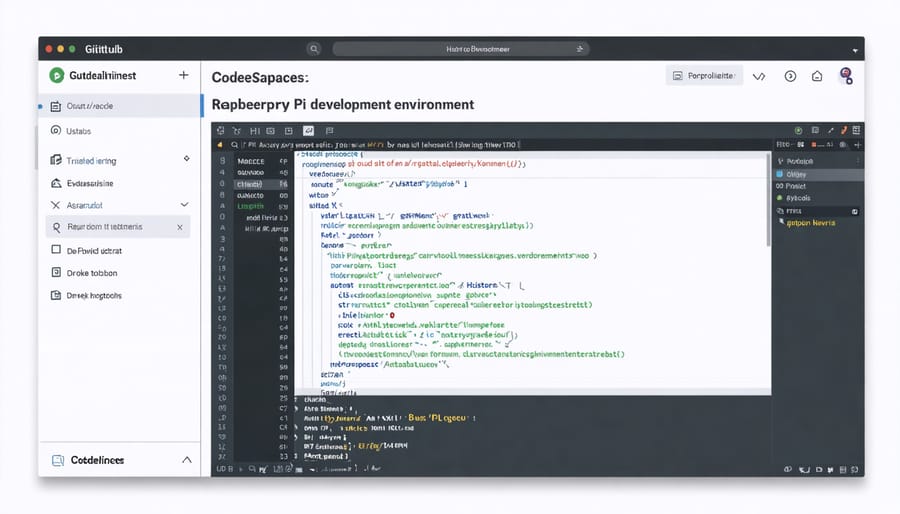900x514 pixels.
Task: Click the fourth boxed icon in editor toolbar
Action: [271, 131]
